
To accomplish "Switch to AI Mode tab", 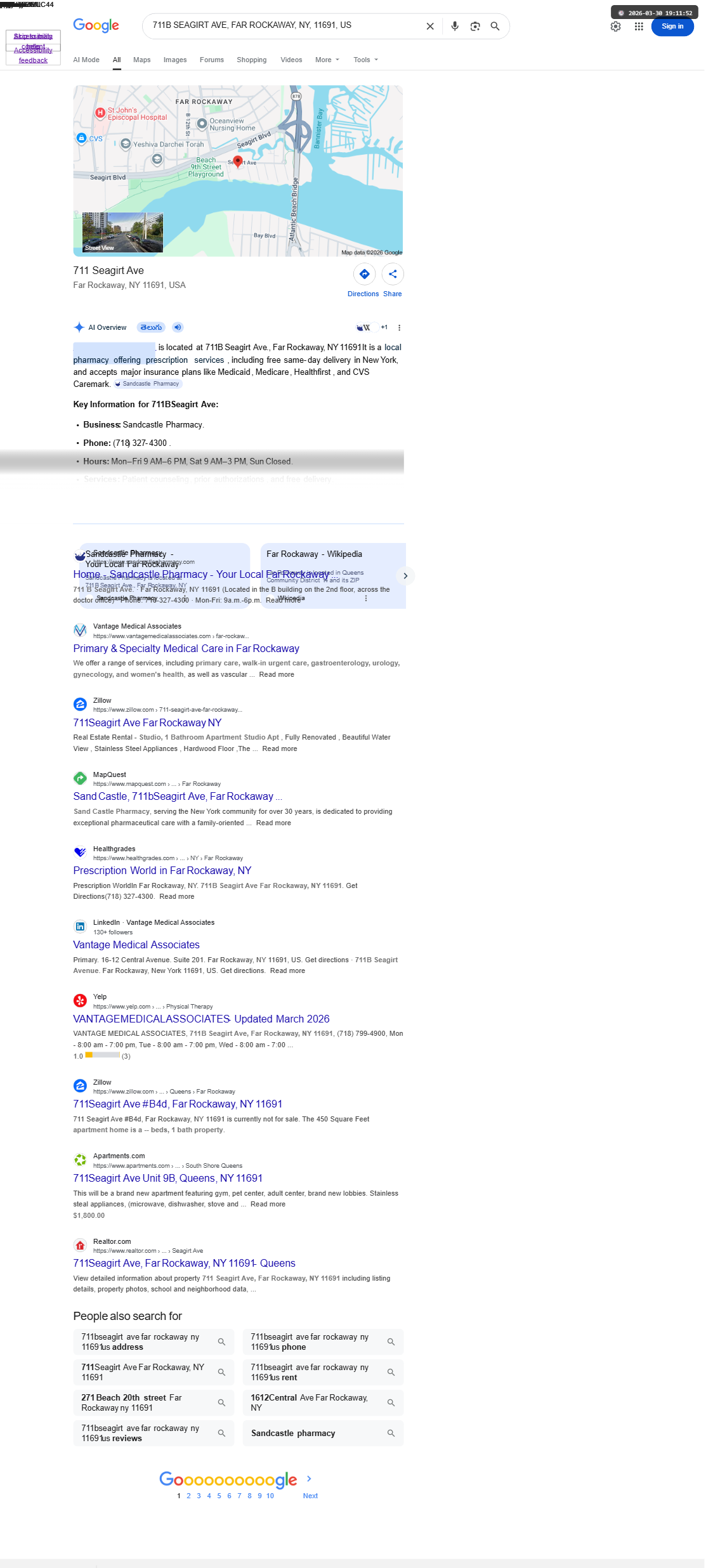I will (x=86, y=60).
